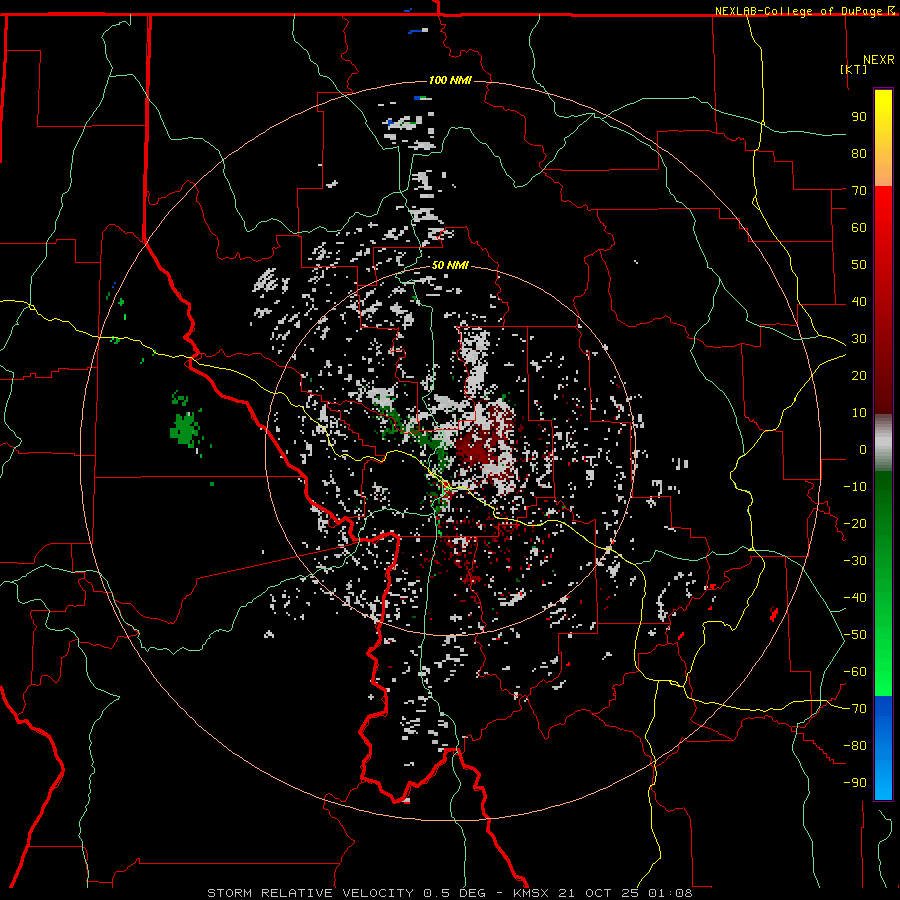Click the -80 value on velocity scale

tap(855, 746)
